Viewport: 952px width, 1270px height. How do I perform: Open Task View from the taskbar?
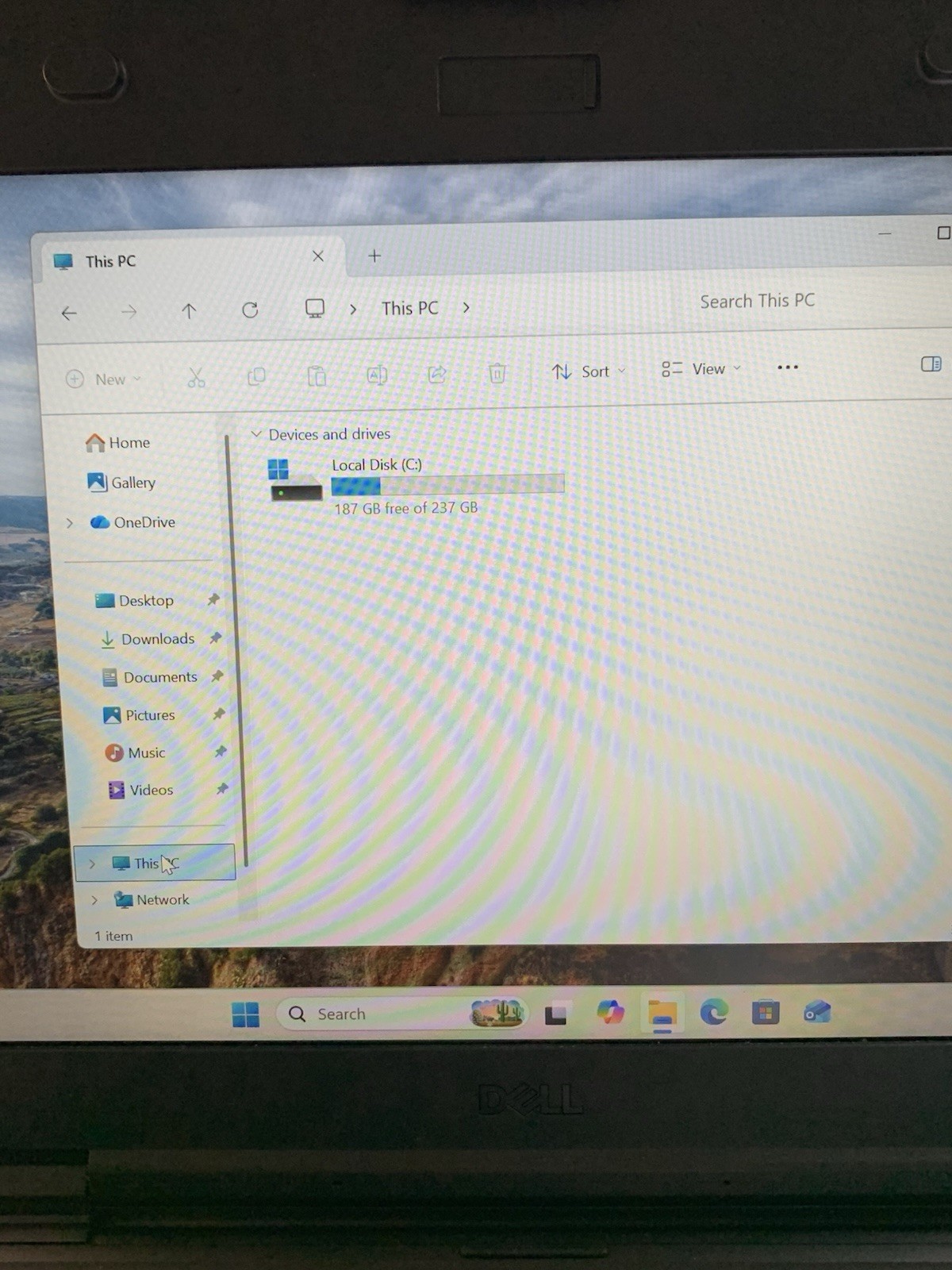pos(555,1014)
